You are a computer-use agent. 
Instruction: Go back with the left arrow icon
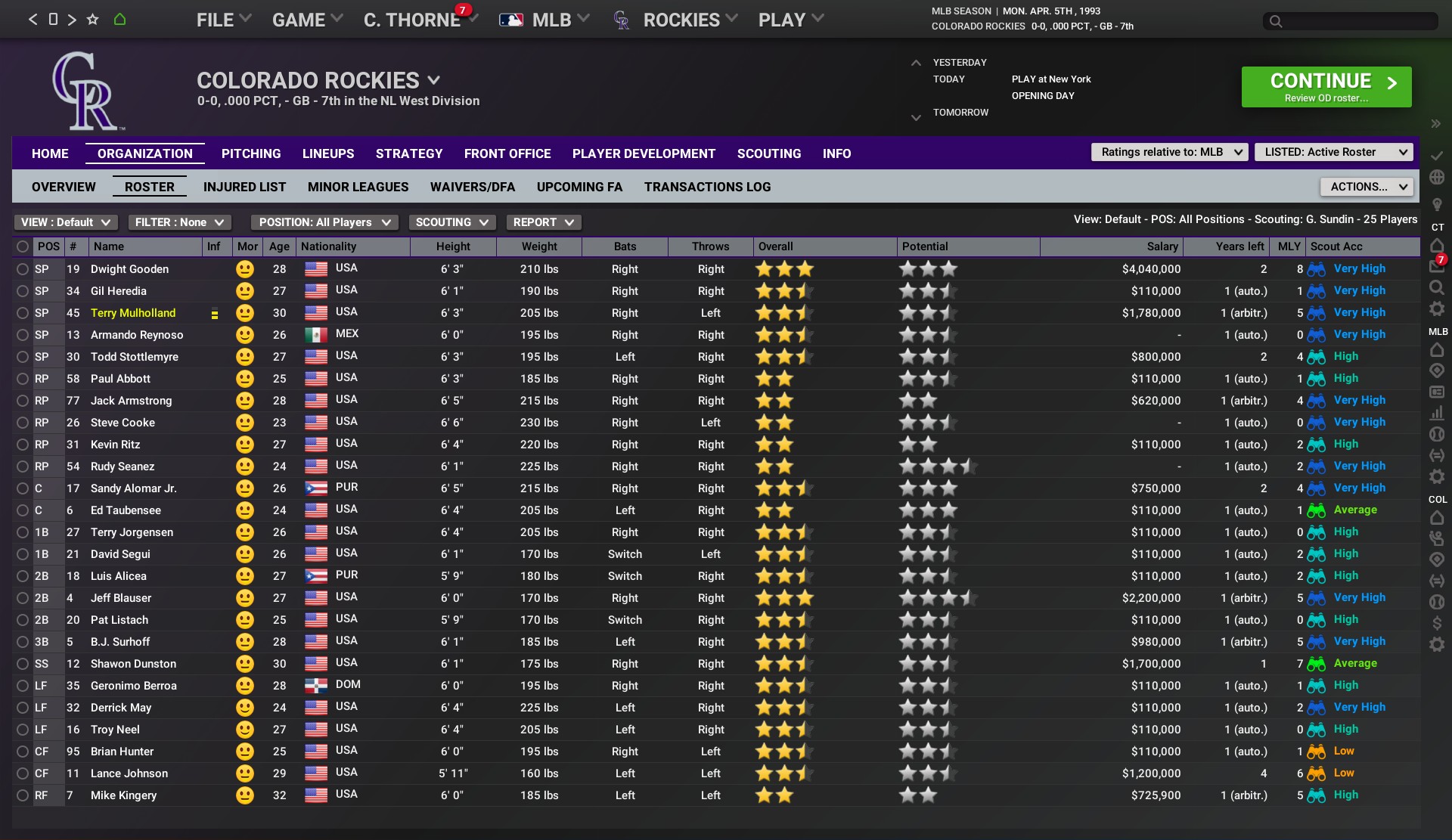(x=33, y=20)
